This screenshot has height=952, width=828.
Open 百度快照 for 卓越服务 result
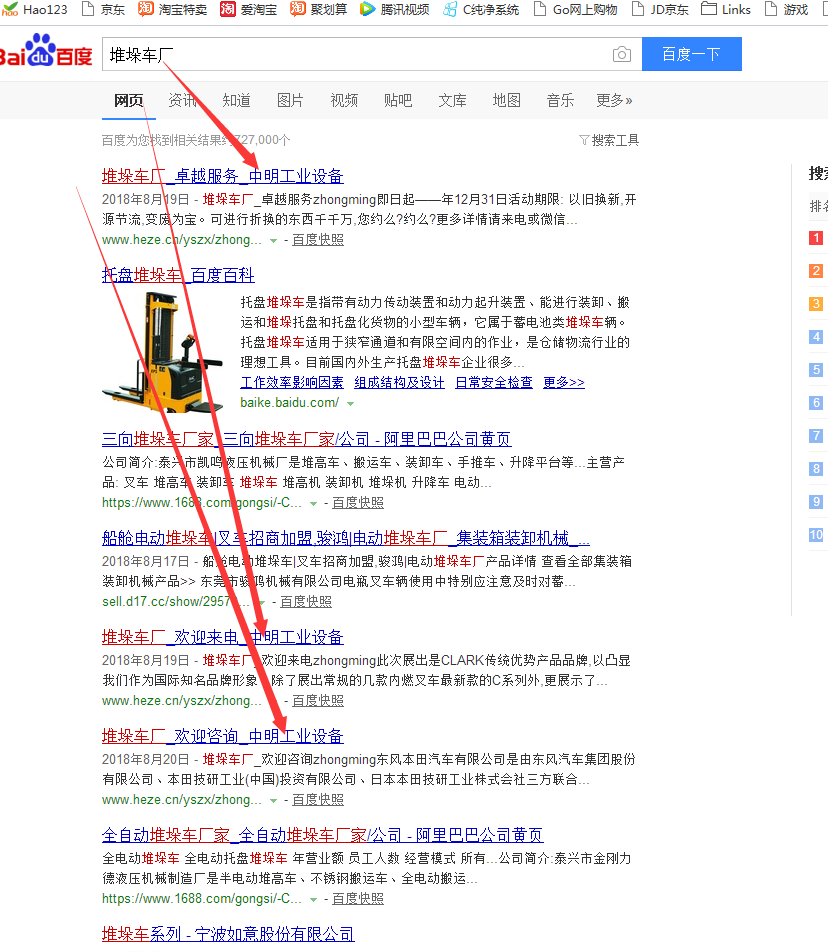click(318, 240)
